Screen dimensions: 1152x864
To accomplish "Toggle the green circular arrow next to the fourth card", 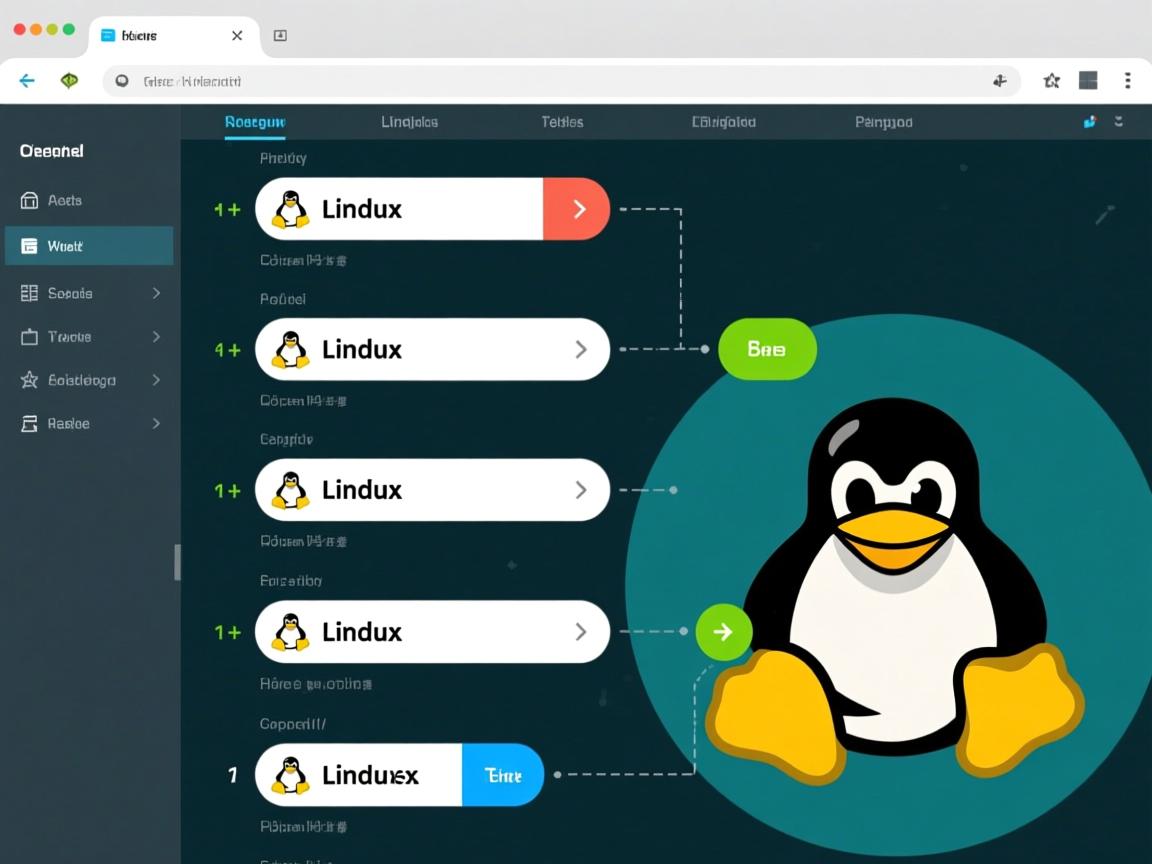I will coord(723,631).
